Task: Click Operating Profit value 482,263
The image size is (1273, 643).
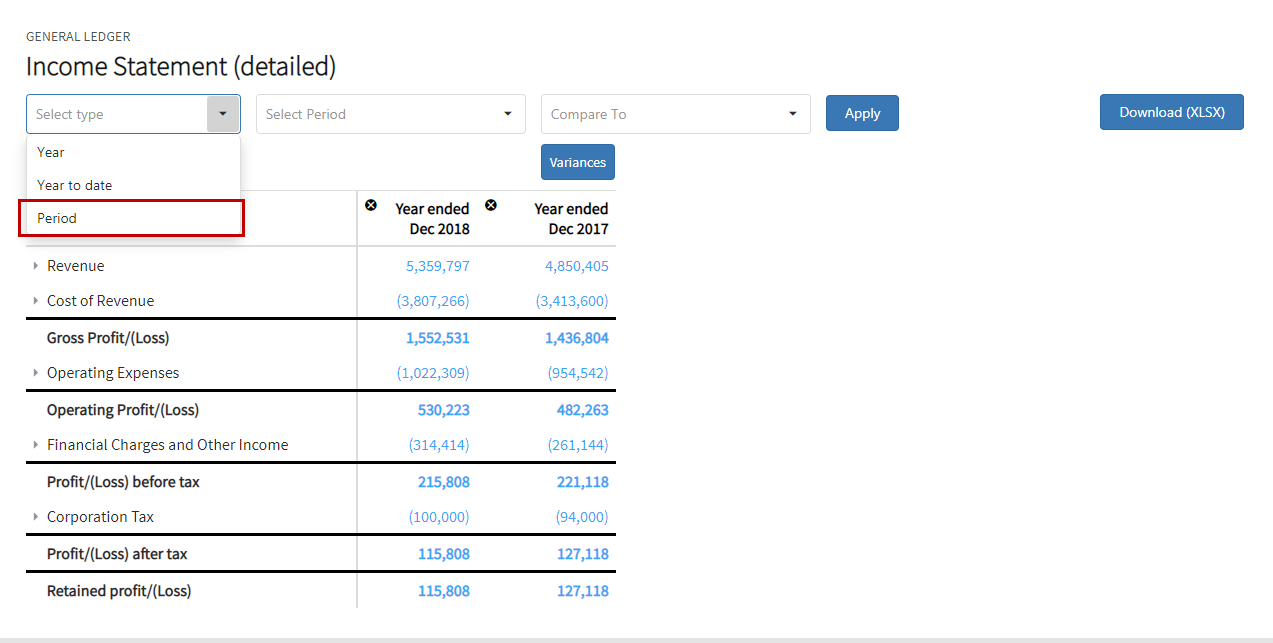Action: tap(583, 410)
